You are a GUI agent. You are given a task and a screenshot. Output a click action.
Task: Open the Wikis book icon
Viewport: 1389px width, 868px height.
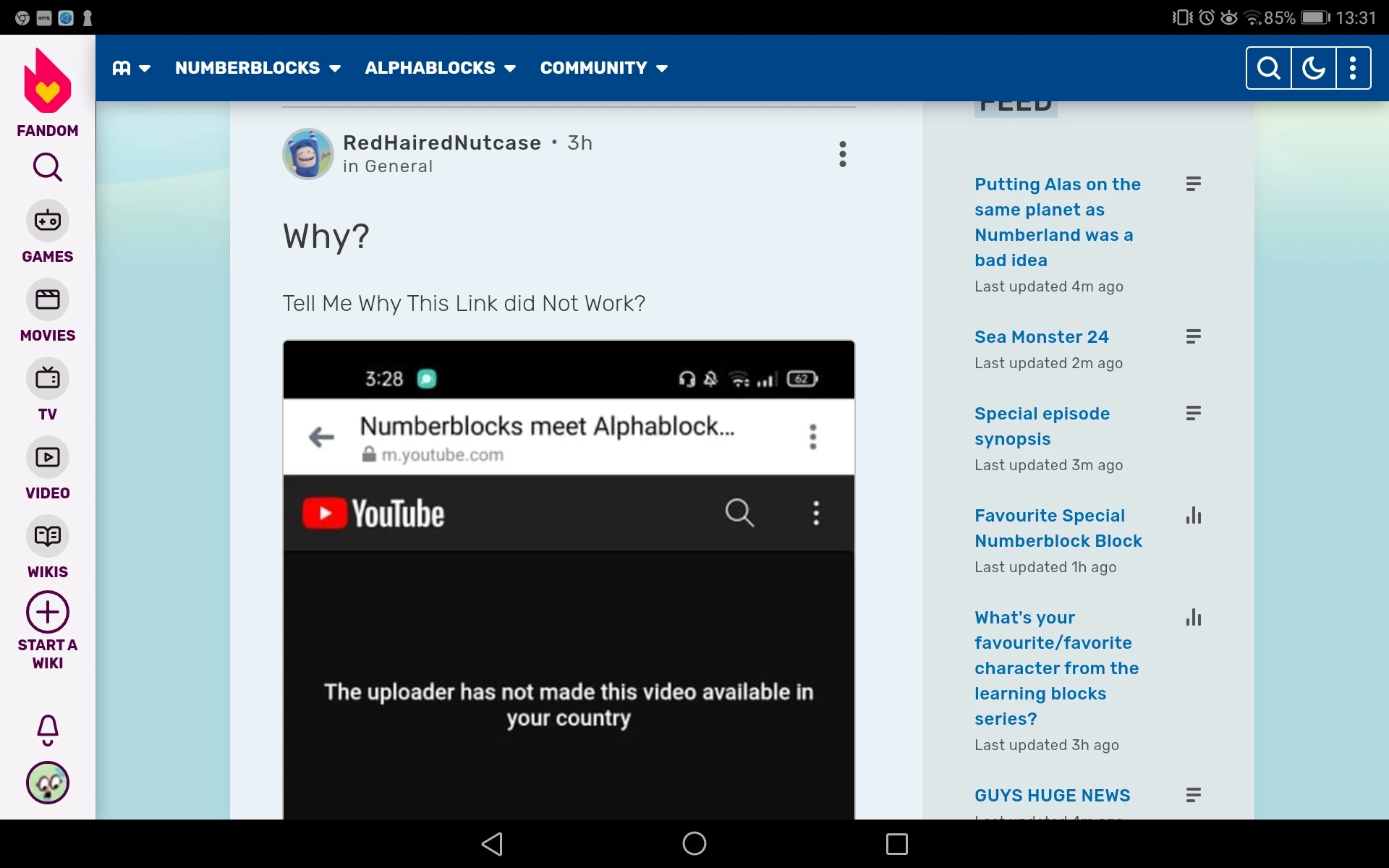(48, 536)
